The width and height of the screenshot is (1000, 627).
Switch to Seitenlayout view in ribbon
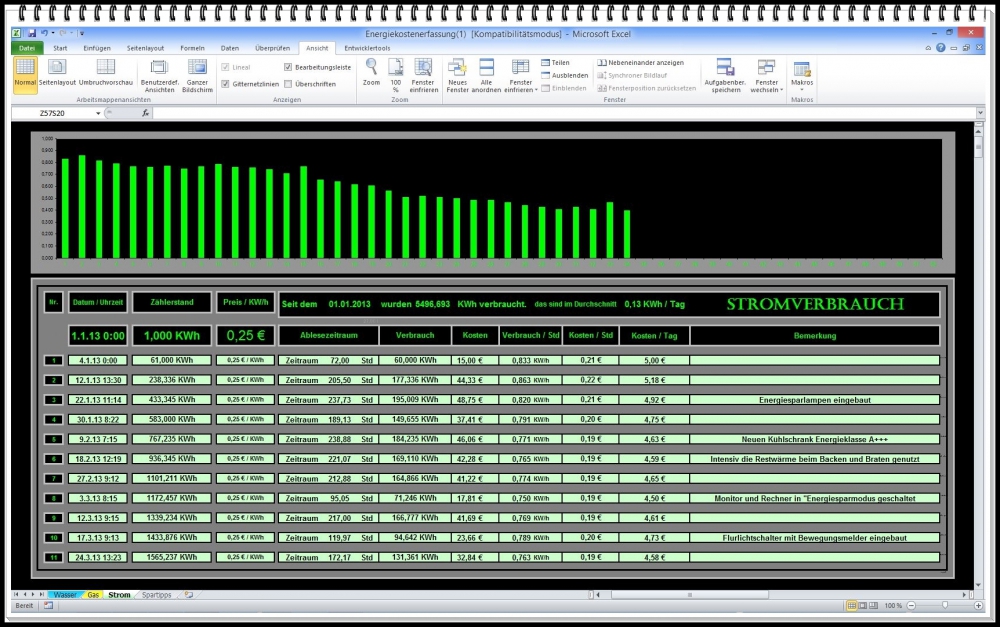point(57,72)
